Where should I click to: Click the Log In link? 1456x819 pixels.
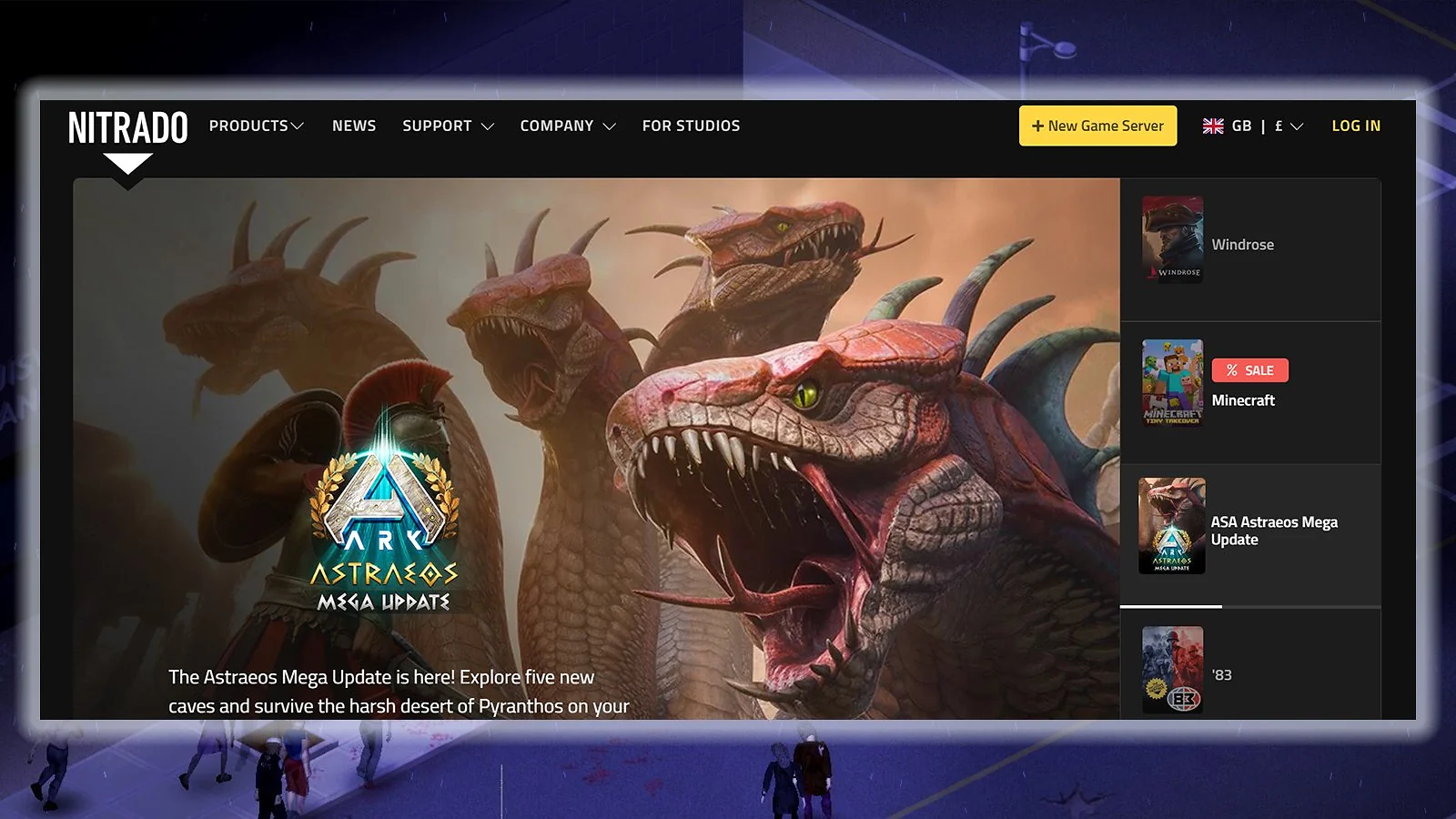pos(1356,126)
